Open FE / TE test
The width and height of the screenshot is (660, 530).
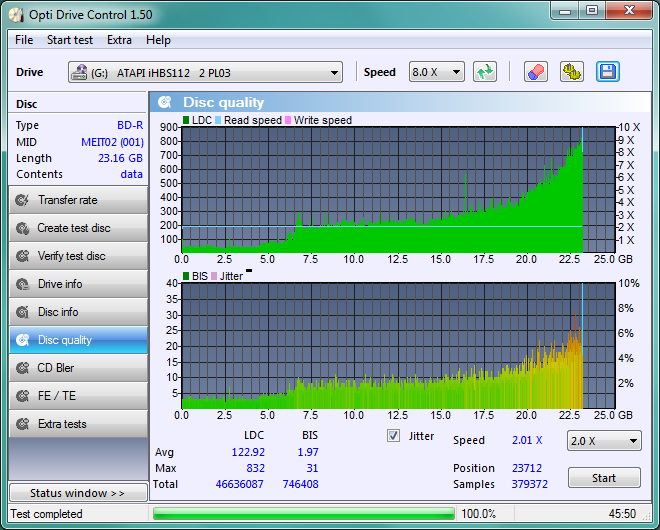click(78, 396)
